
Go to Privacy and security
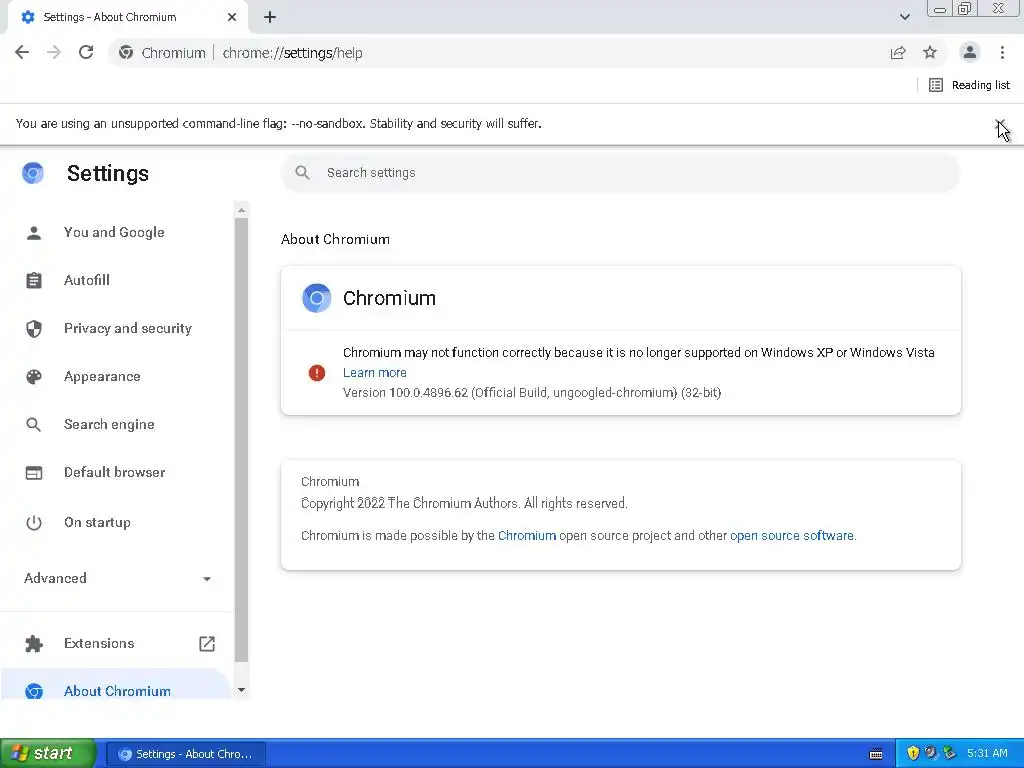(x=116, y=328)
